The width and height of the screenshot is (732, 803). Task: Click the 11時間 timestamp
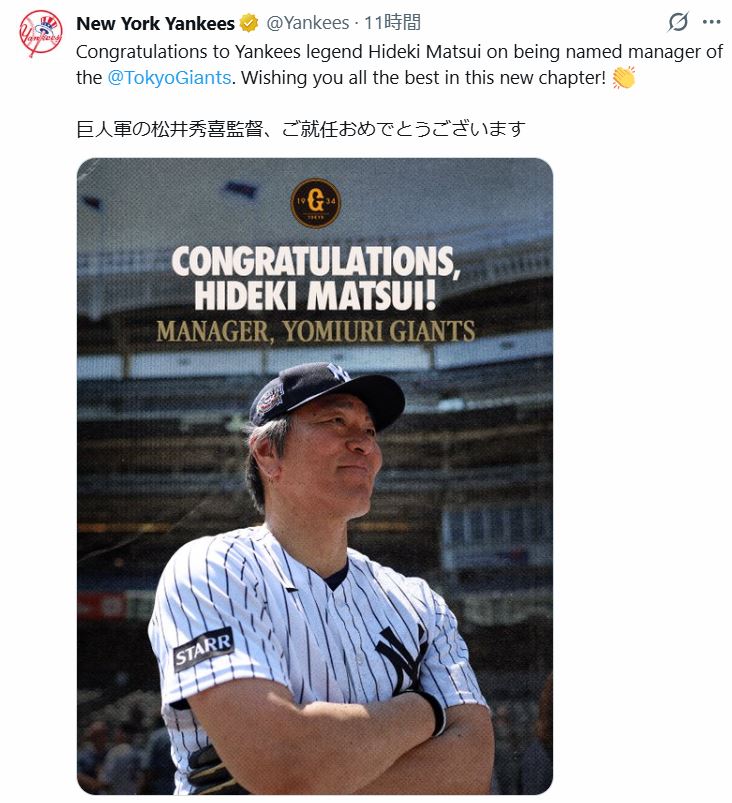tap(392, 23)
